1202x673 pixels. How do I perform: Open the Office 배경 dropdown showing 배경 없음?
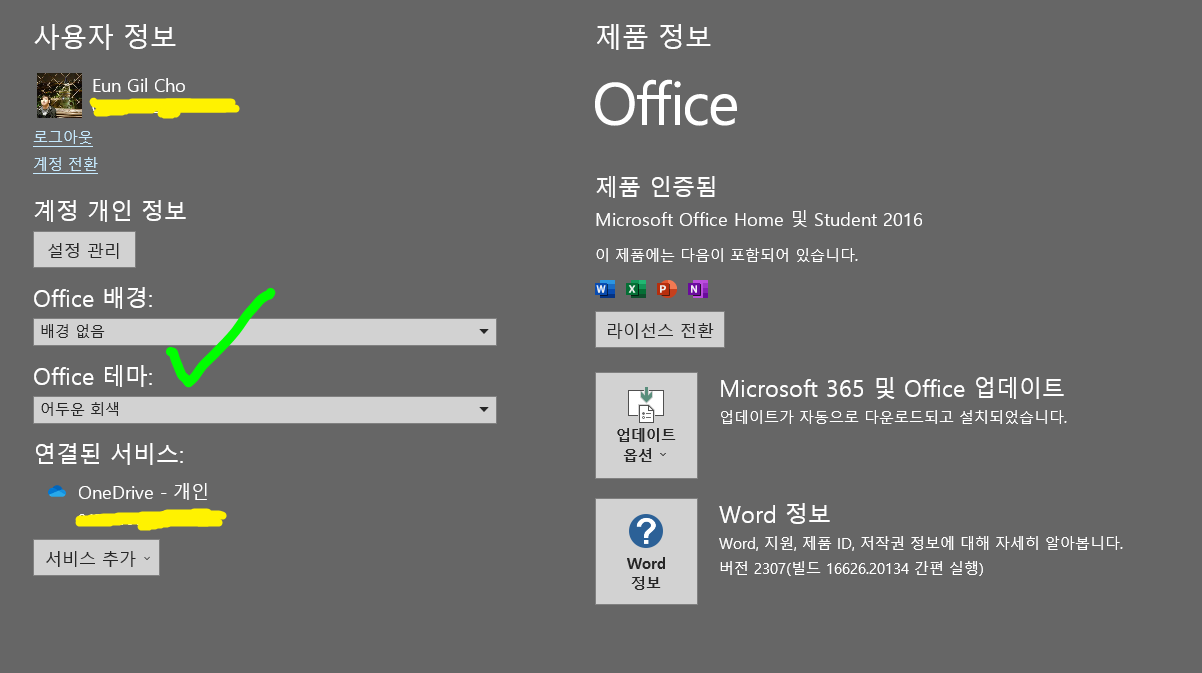click(265, 332)
